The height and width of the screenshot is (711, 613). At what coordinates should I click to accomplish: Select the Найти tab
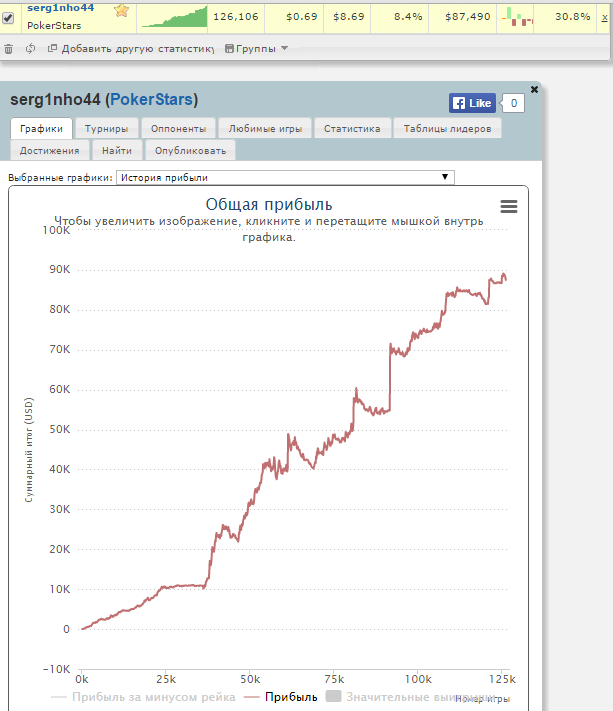pos(117,151)
